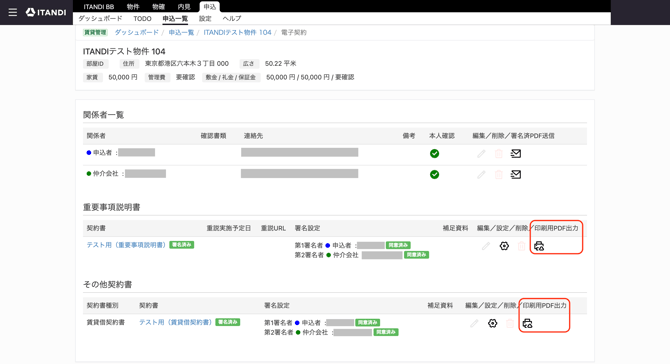Image resolution: width=670 pixels, height=364 pixels.
Task: Edit the 重要事項説明書 contract pencil icon
Action: tap(486, 246)
